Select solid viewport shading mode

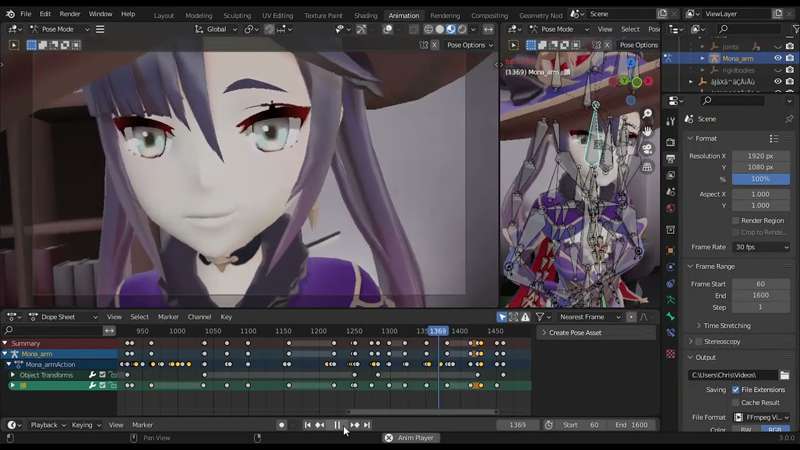[x=440, y=29]
